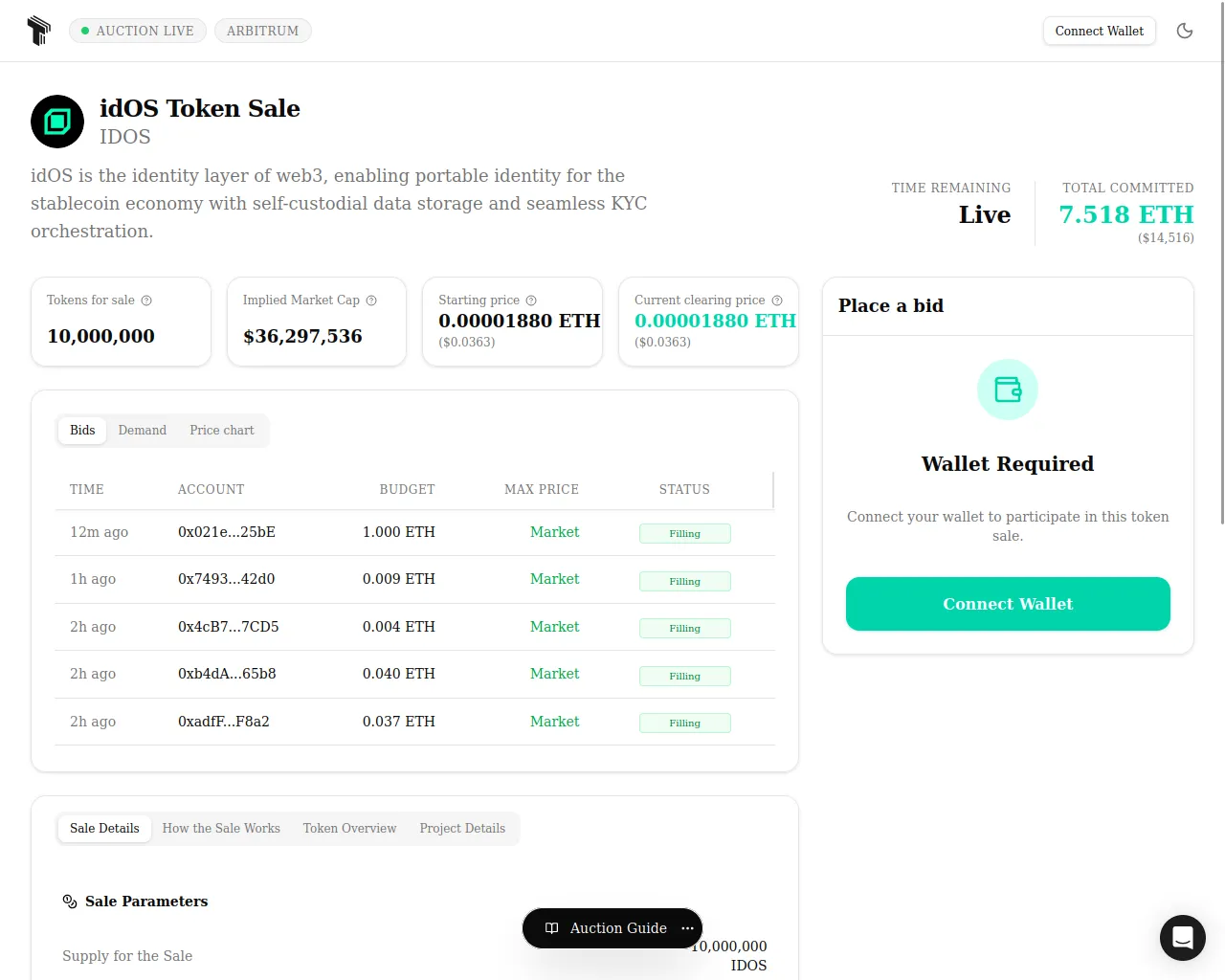This screenshot has width=1225, height=980.
Task: Select the Bids tab
Action: (x=82, y=431)
